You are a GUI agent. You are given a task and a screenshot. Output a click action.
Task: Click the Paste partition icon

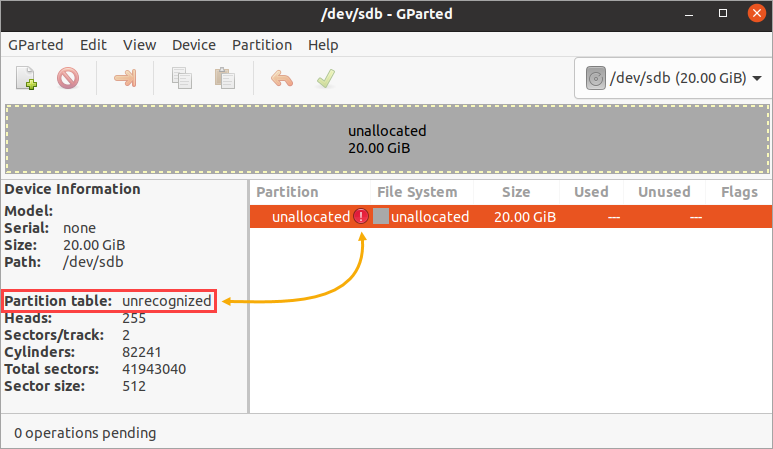point(225,78)
